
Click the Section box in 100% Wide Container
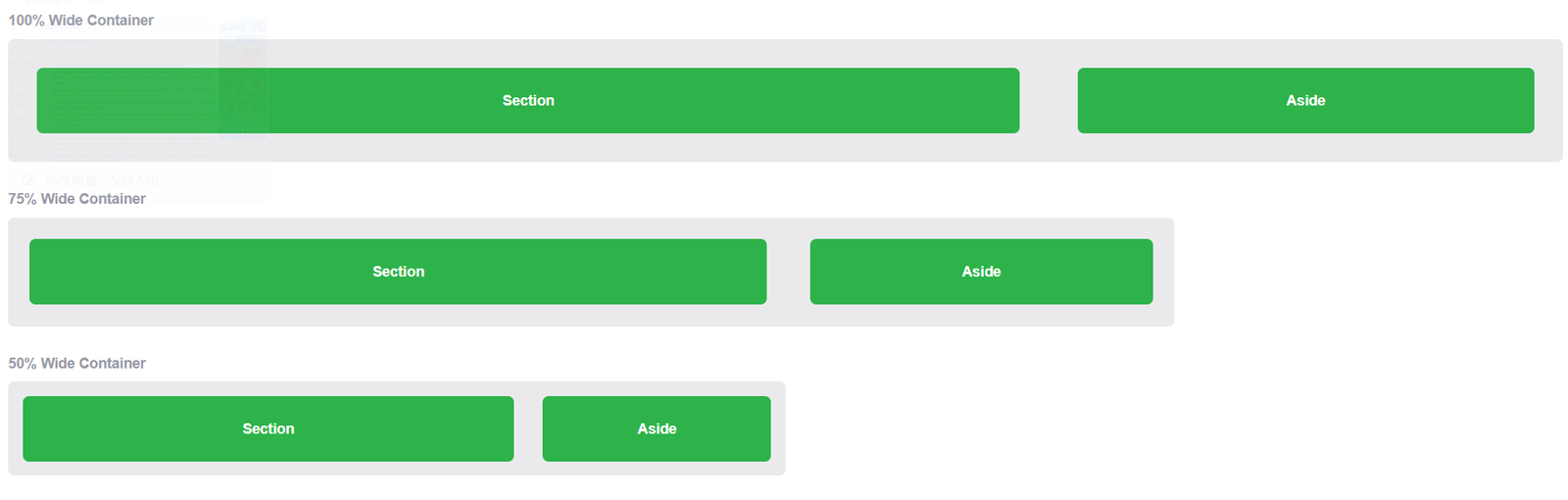[528, 100]
